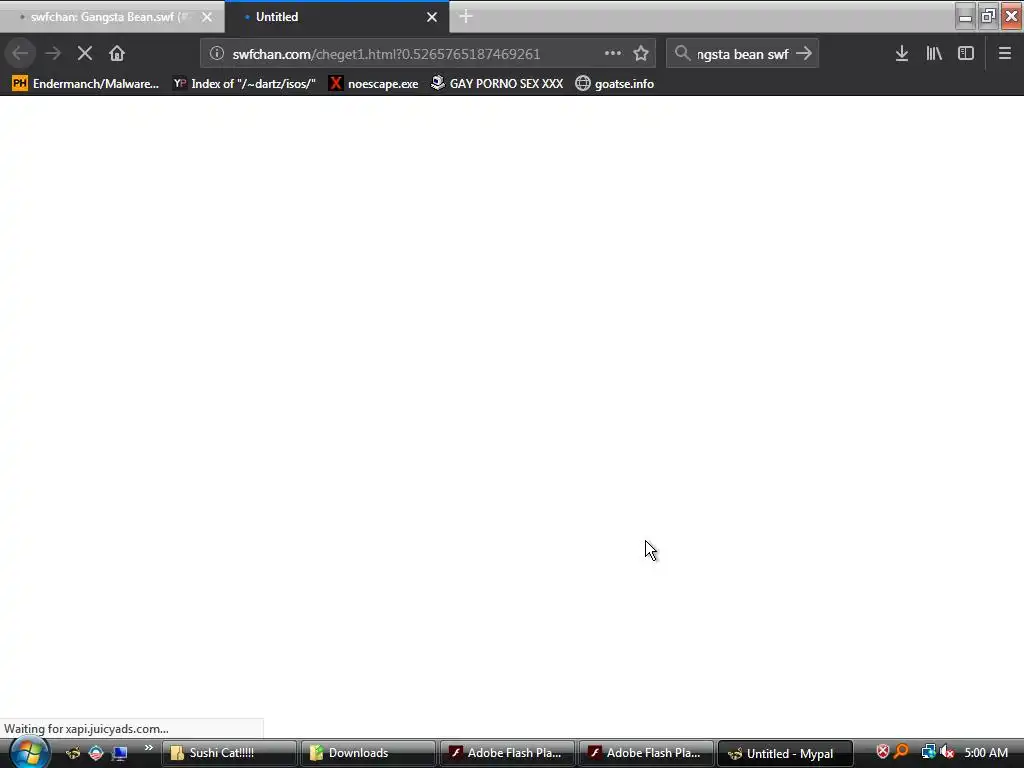This screenshot has width=1024, height=768.
Task: Open the Endermanch/Malware bookmark
Action: click(x=86, y=84)
